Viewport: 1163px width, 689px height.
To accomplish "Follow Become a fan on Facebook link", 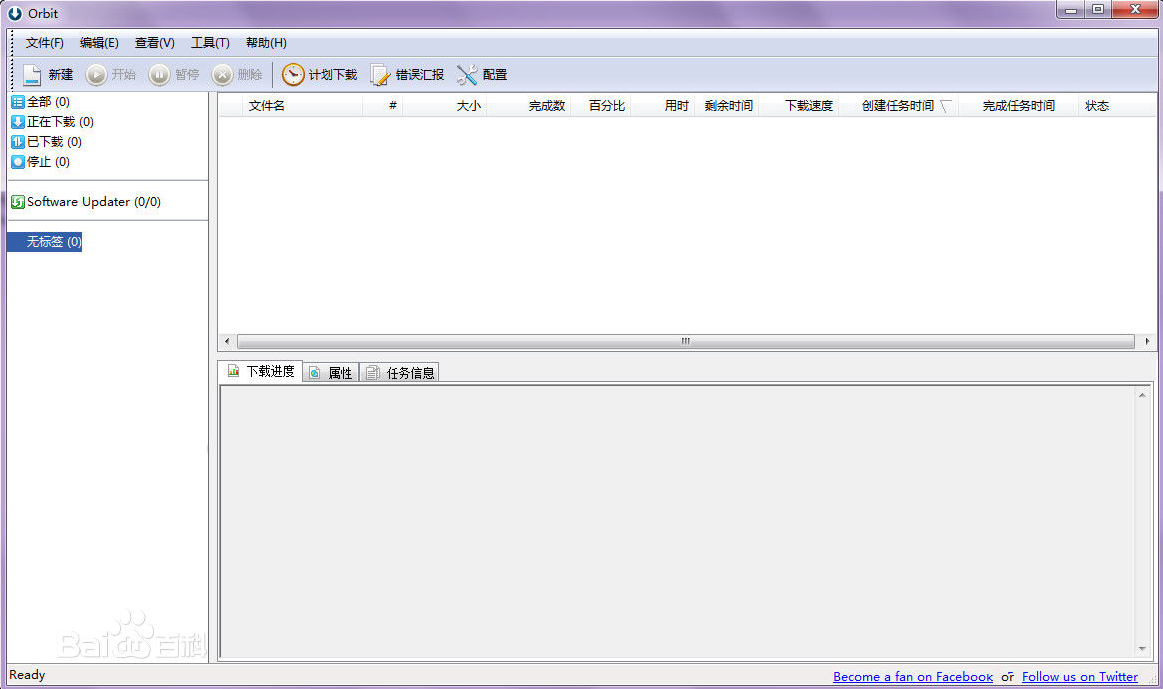I will click(x=913, y=676).
